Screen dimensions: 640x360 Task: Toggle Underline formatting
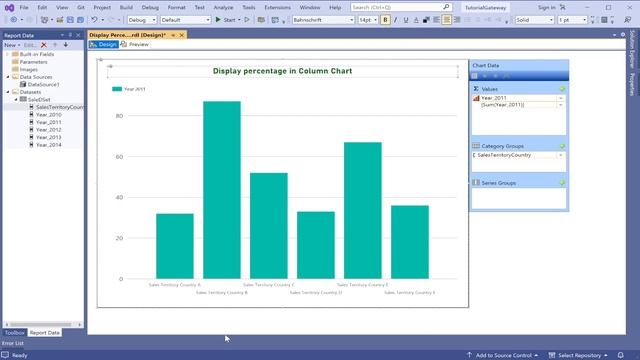click(406, 20)
